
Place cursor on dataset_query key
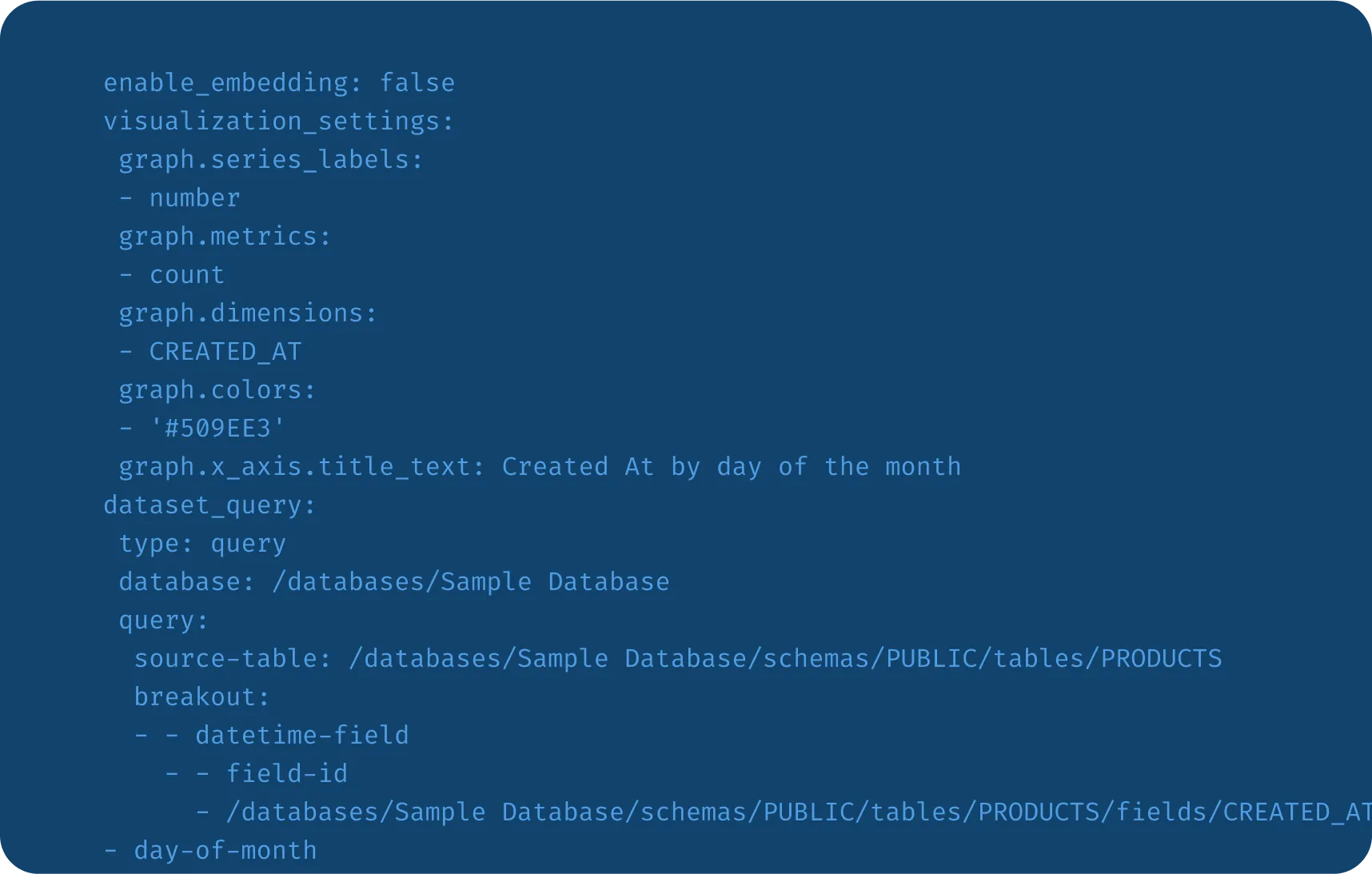pyautogui.click(x=209, y=505)
